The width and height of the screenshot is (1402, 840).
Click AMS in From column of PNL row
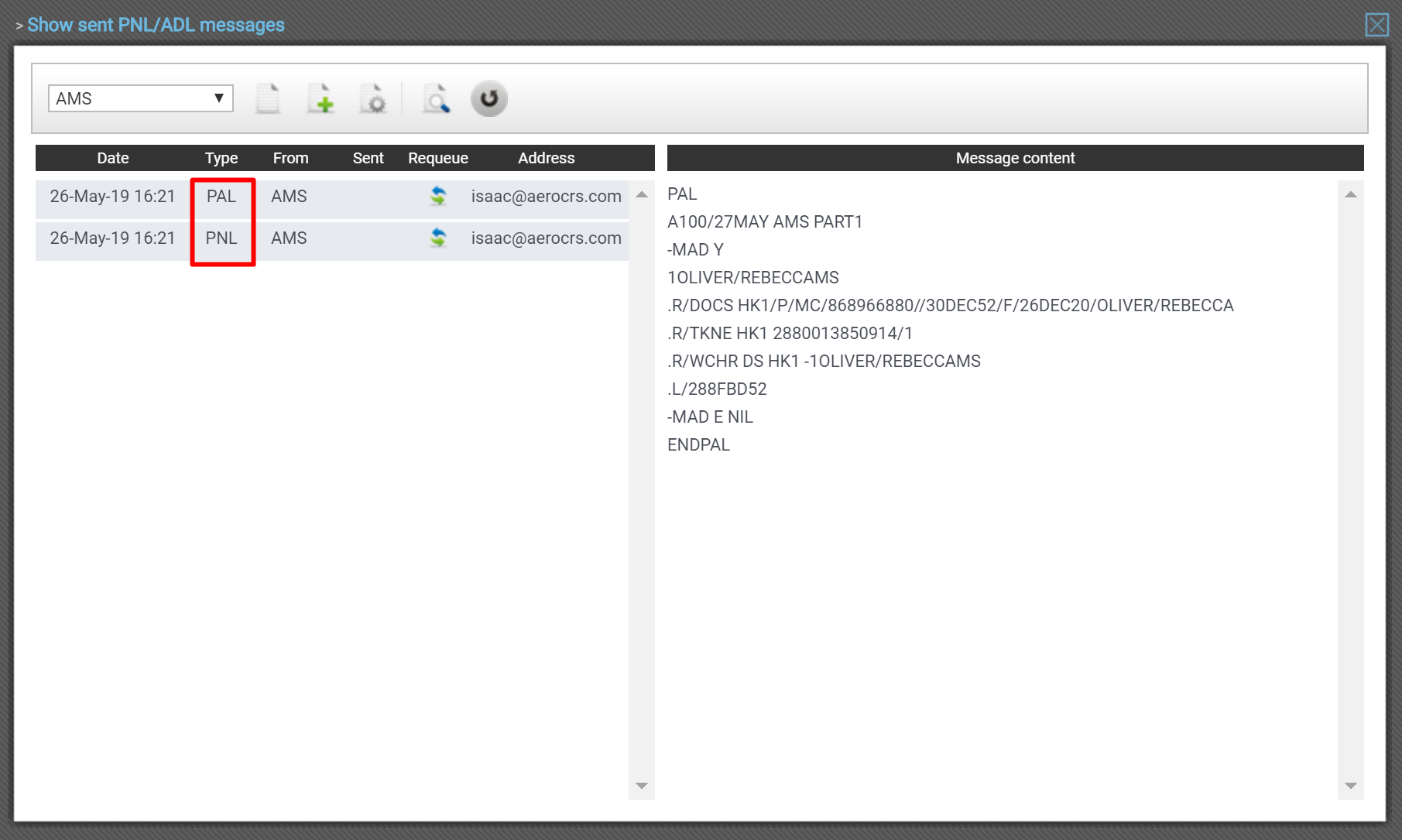click(x=289, y=238)
